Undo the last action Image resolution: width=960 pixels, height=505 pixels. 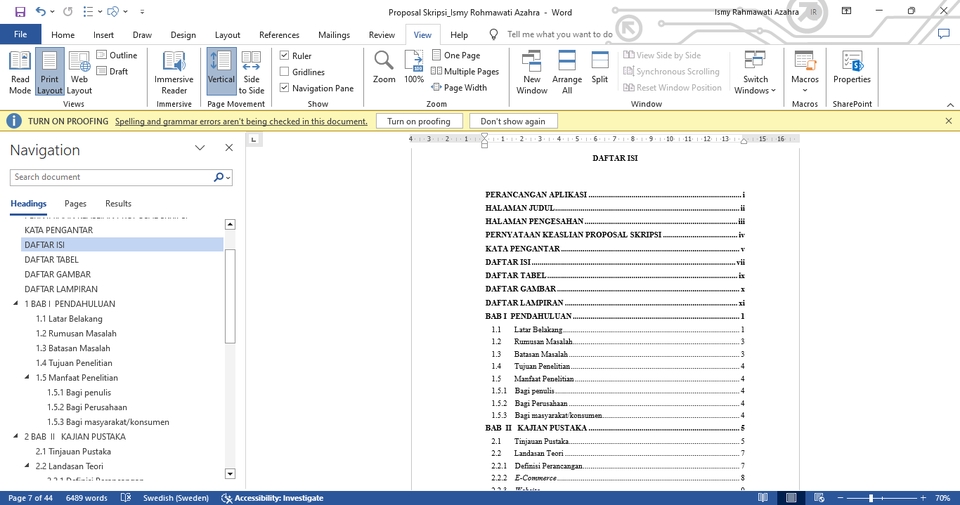point(40,12)
